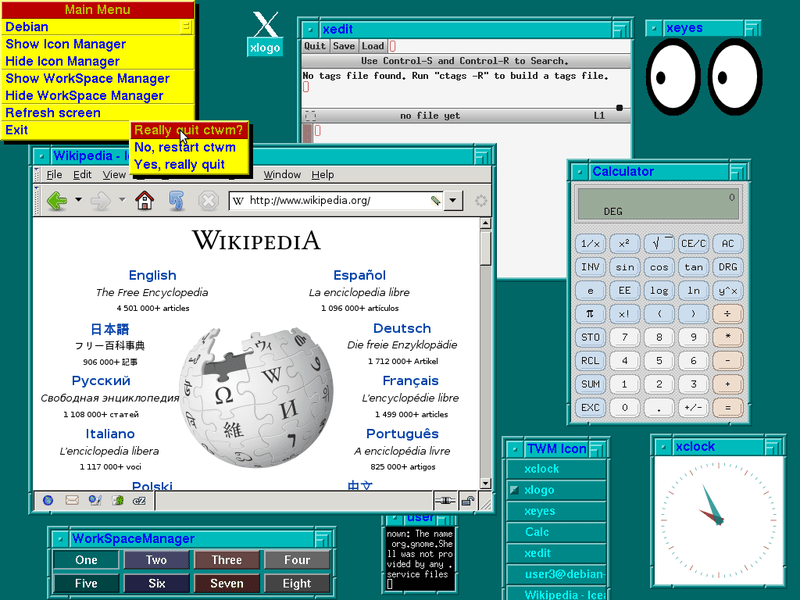Select xeyes entry in TWM Icon Manager
Viewport: 800px width, 600px height.
(x=557, y=511)
